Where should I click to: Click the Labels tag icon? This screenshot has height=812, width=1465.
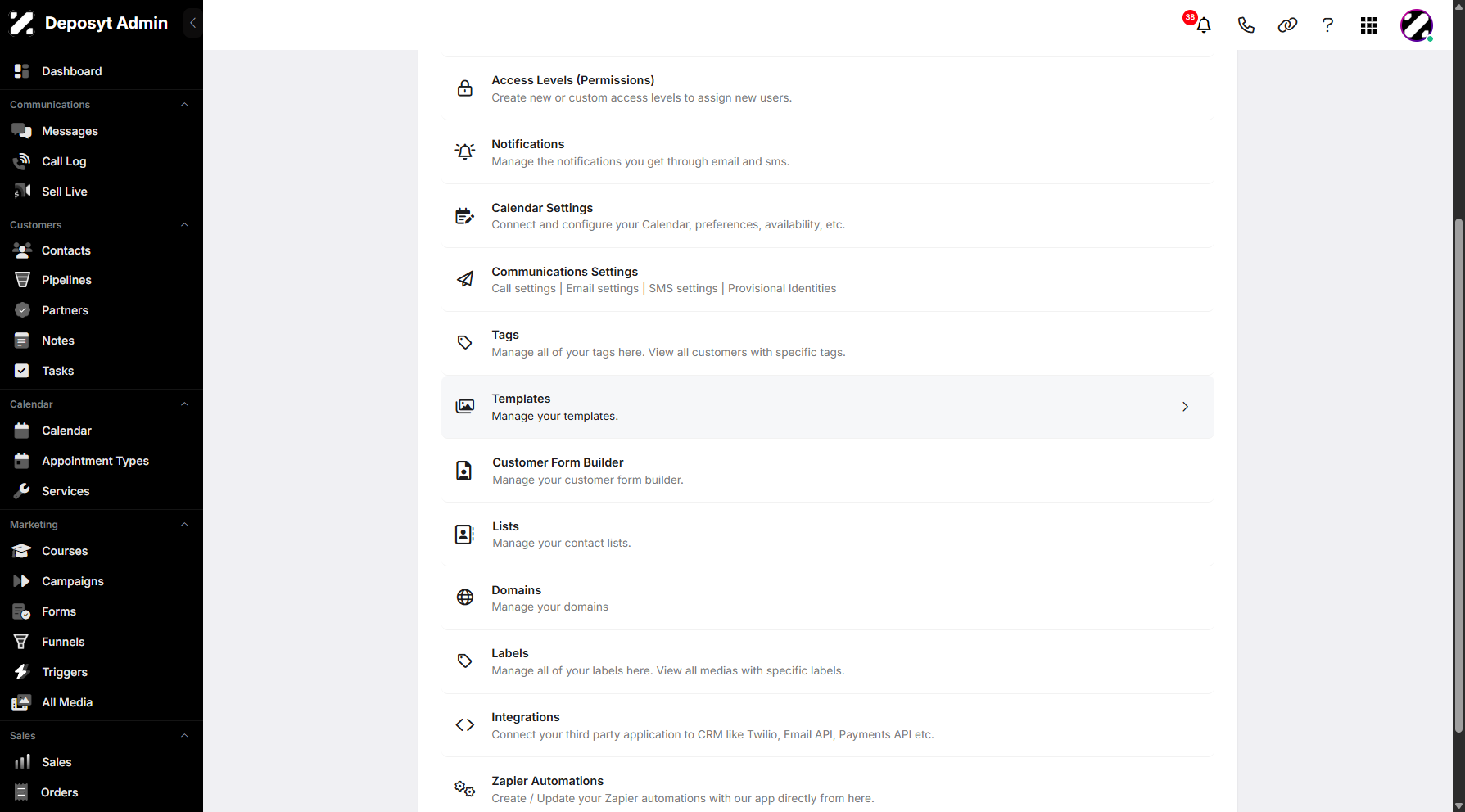tap(465, 661)
